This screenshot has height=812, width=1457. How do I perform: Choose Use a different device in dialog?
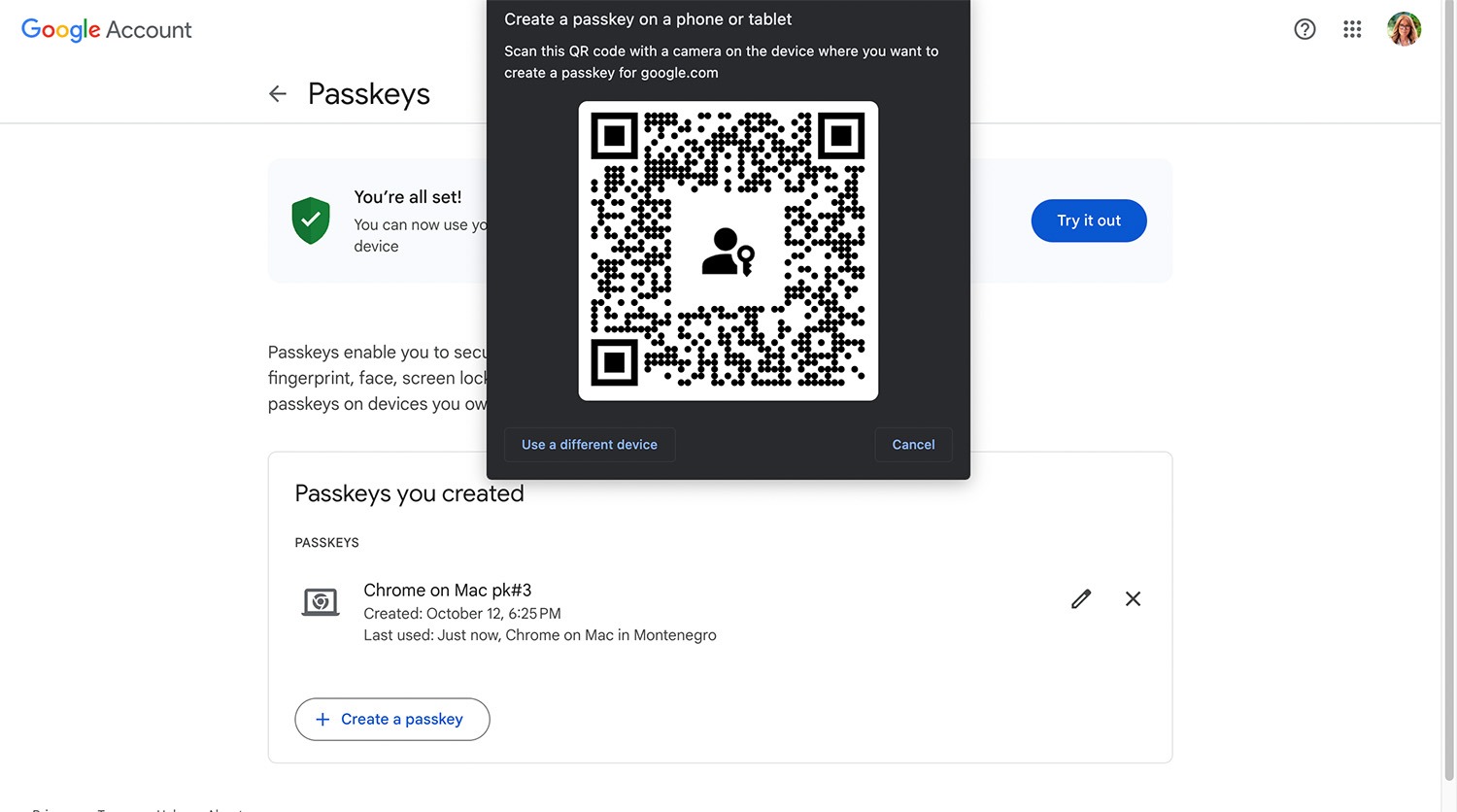click(590, 445)
